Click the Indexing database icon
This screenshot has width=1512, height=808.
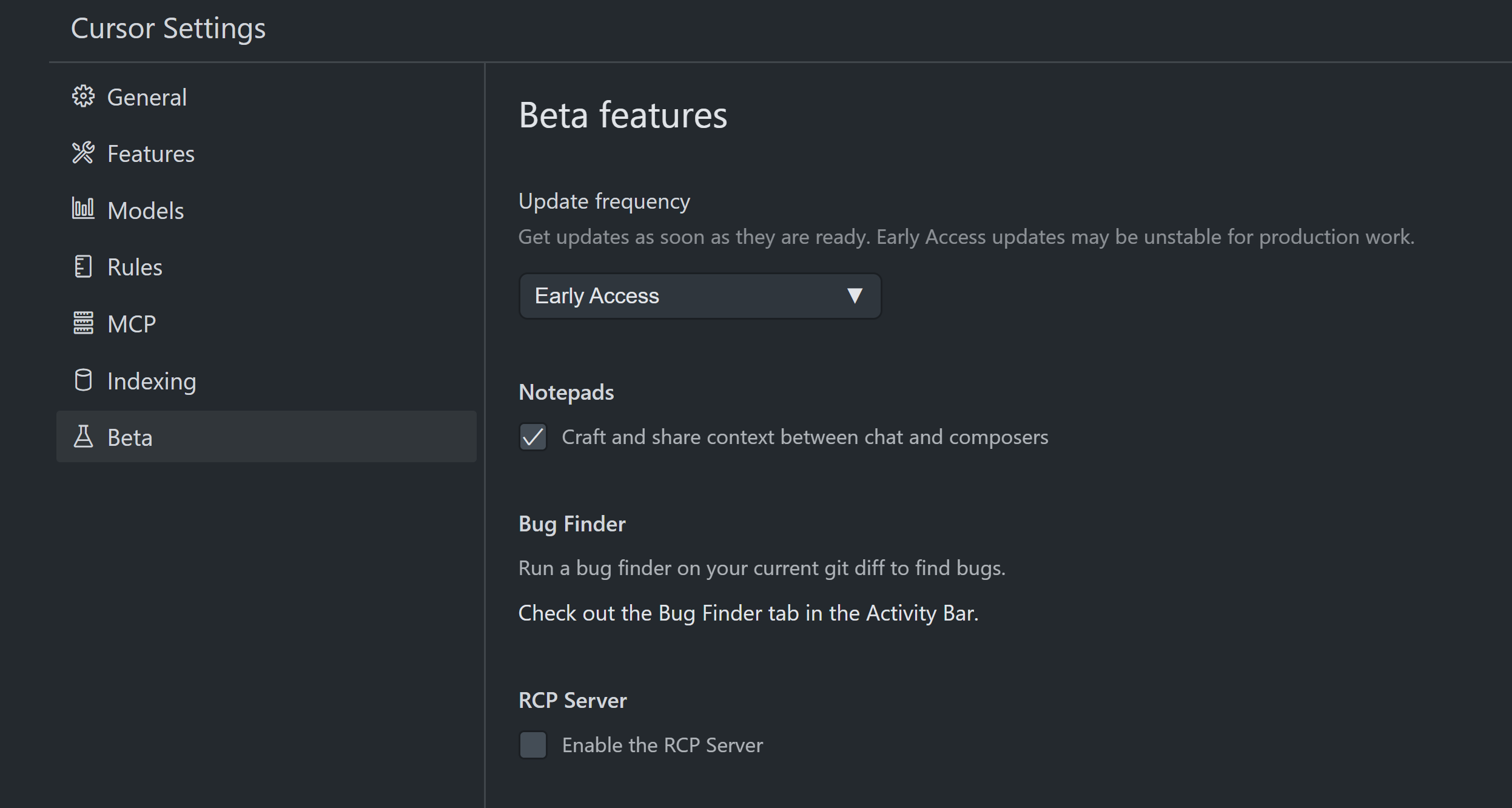coord(83,380)
